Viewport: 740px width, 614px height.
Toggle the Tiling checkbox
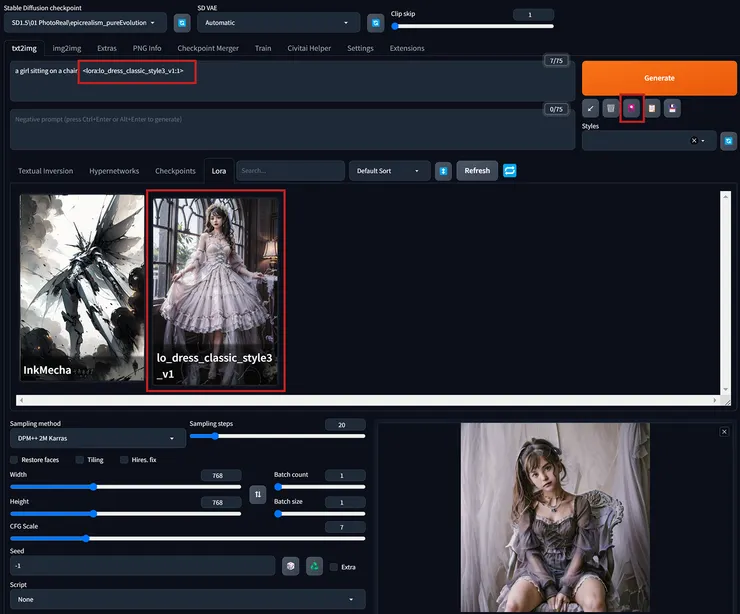[79, 460]
